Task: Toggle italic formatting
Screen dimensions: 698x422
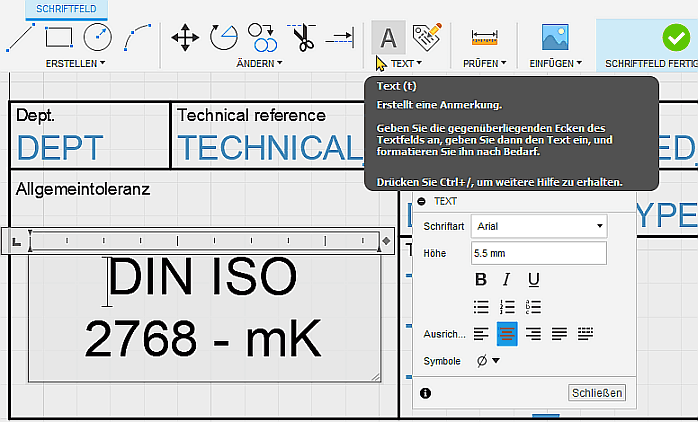Action: point(507,279)
